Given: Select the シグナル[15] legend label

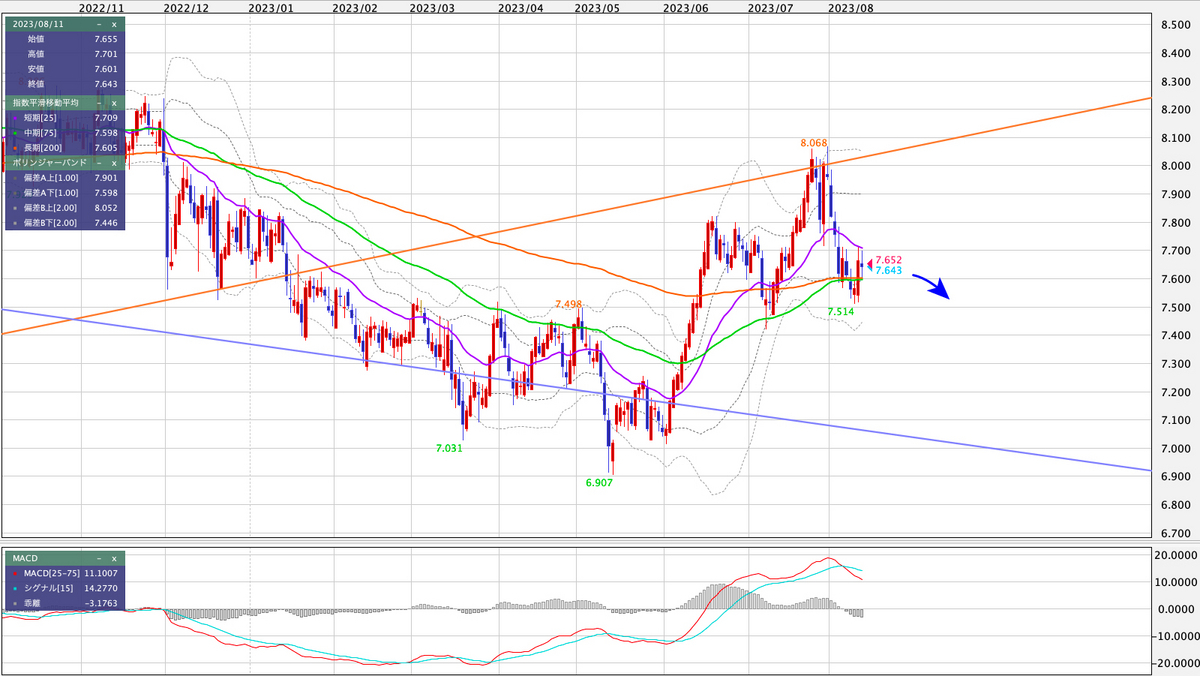Looking at the screenshot, I should [x=48, y=588].
